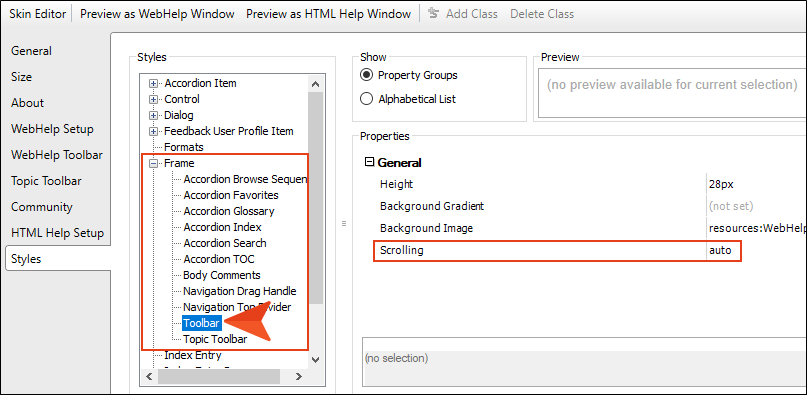Collapse the General property group

369,162
